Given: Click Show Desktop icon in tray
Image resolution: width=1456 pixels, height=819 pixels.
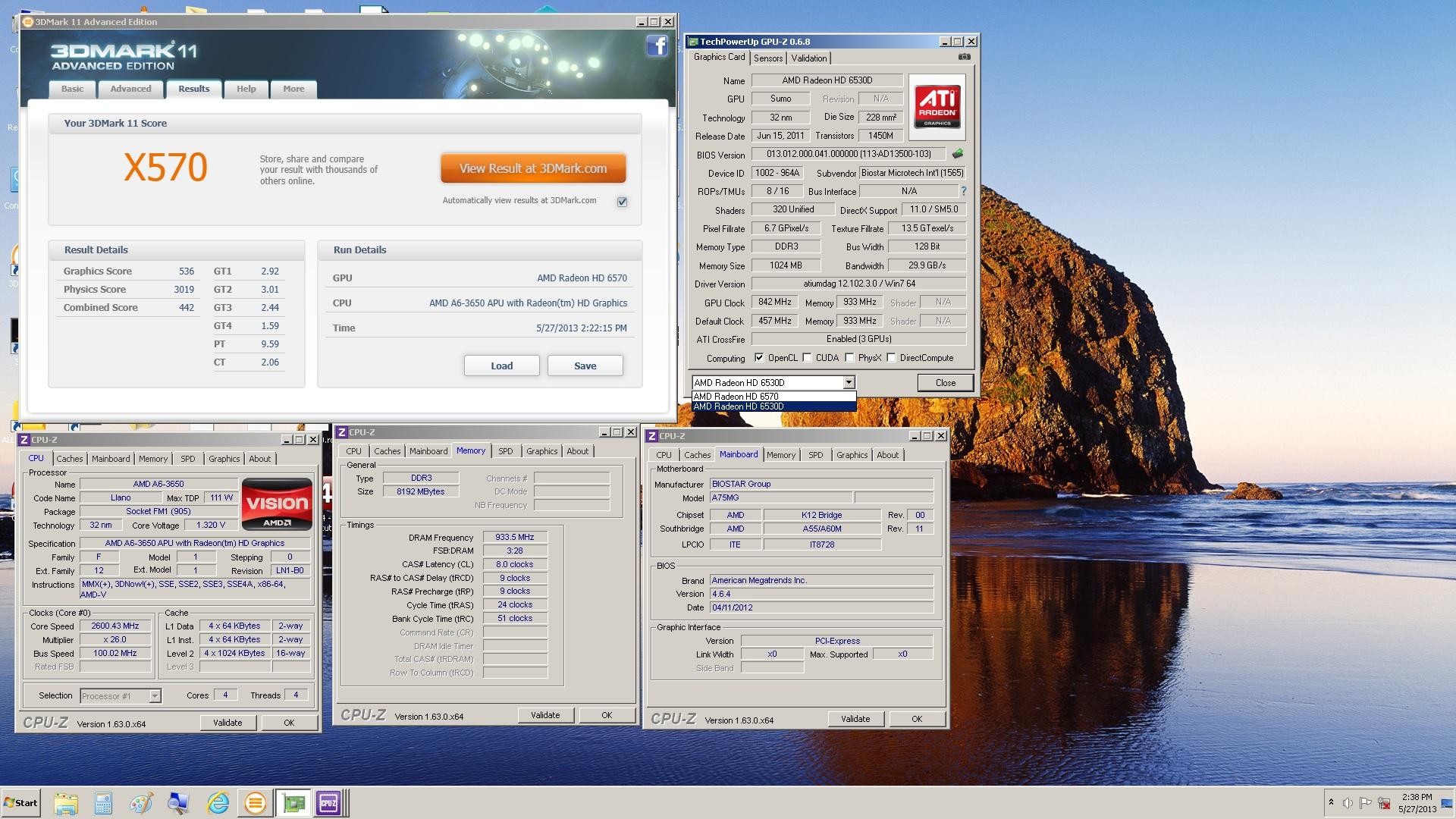Looking at the screenshot, I should tap(1447, 803).
